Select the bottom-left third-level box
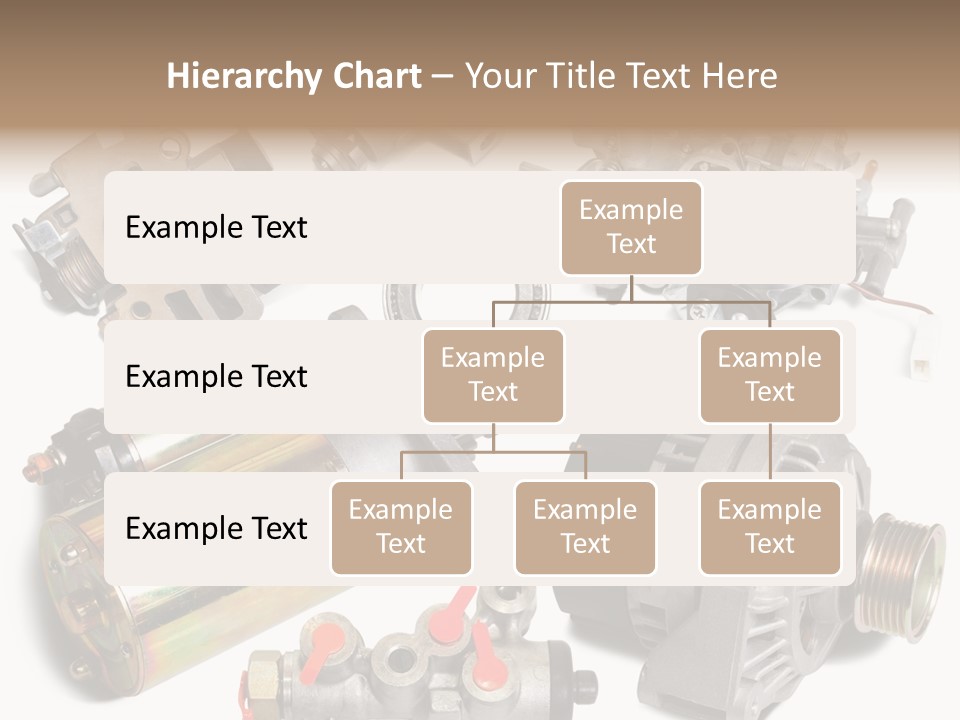Image resolution: width=960 pixels, height=720 pixels. pos(400,527)
